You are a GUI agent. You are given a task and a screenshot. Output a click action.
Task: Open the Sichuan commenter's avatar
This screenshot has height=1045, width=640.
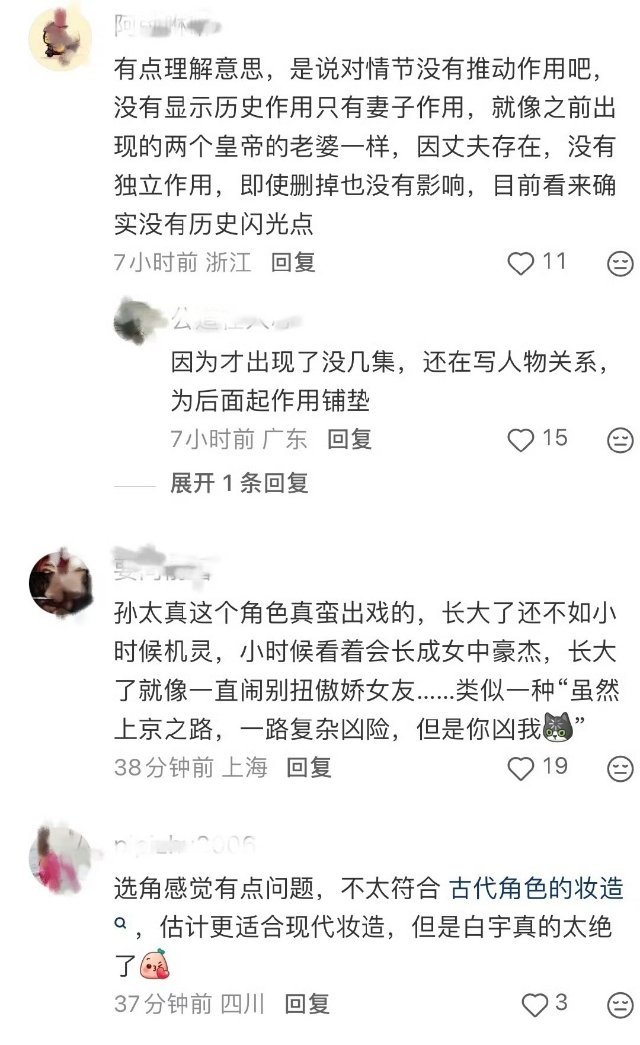60,858
